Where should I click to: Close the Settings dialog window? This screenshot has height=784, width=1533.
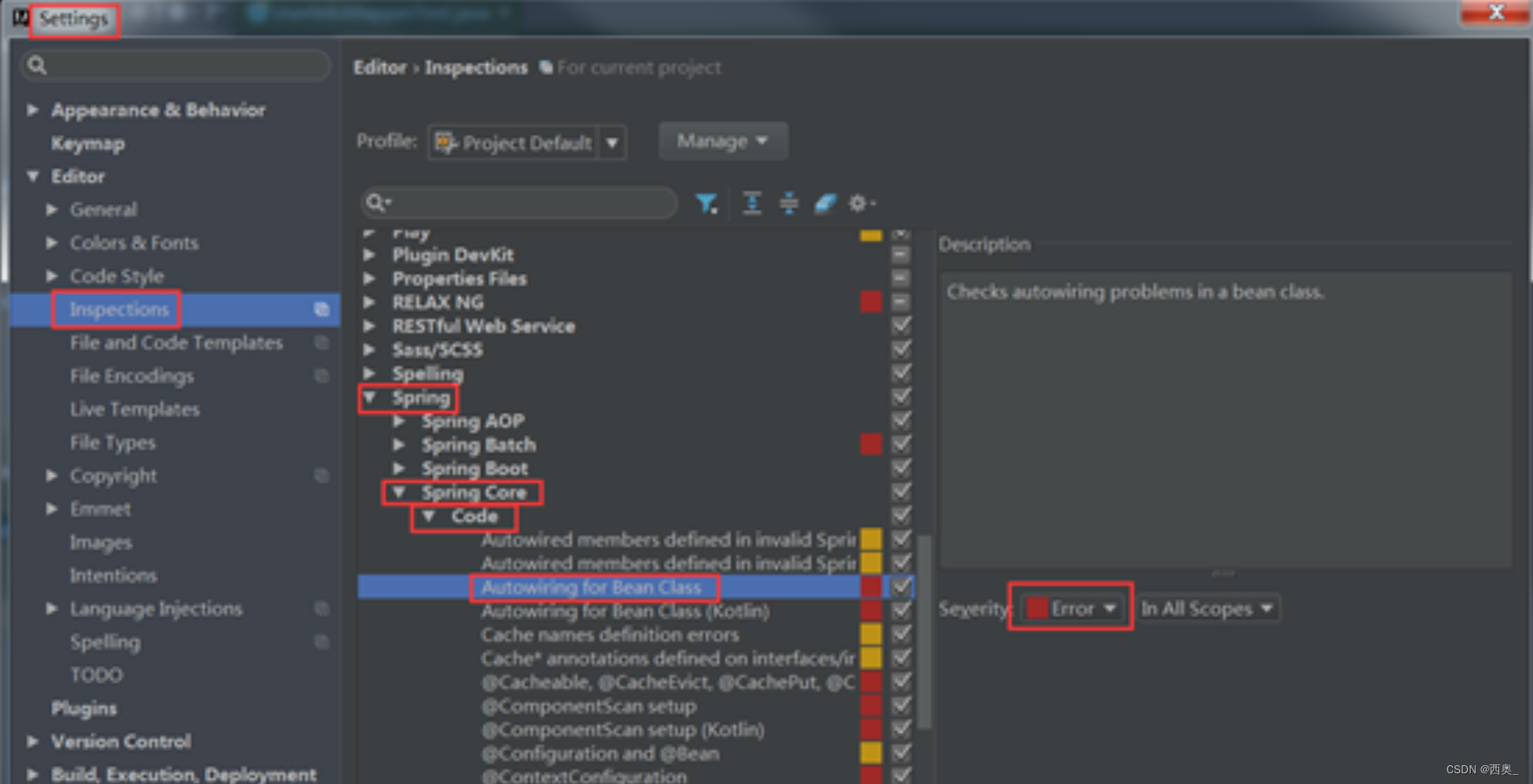1496,12
